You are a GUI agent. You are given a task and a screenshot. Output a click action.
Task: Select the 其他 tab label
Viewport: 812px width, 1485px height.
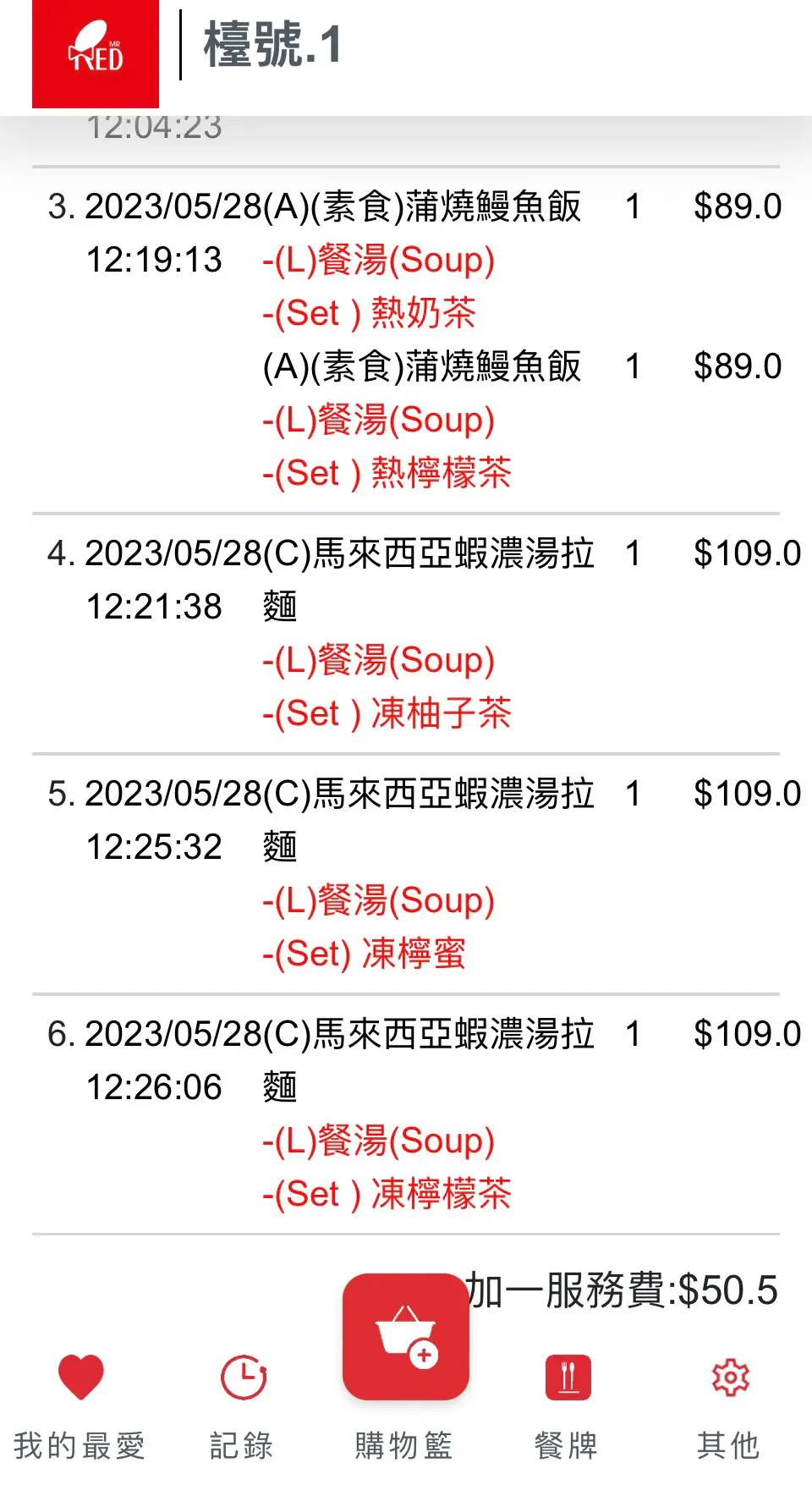coord(730,1445)
